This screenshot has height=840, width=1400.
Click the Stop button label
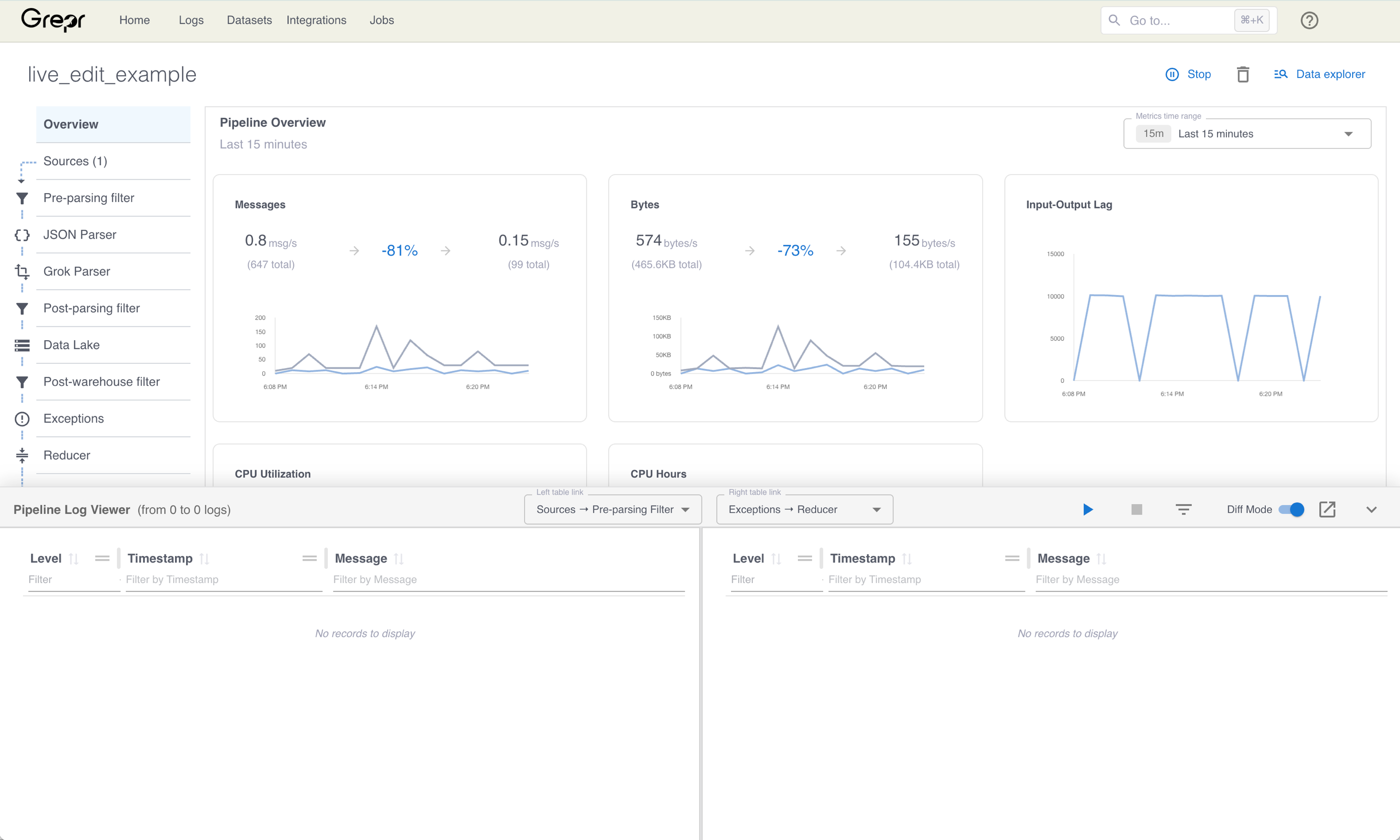(1199, 74)
